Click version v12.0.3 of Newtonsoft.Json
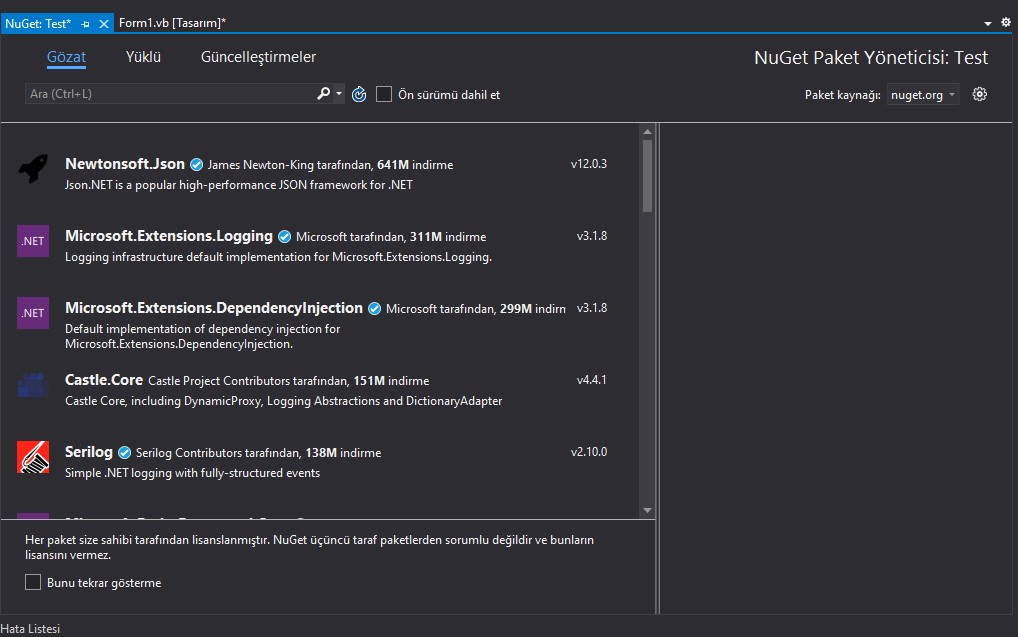The width and height of the screenshot is (1018, 637). 589,164
